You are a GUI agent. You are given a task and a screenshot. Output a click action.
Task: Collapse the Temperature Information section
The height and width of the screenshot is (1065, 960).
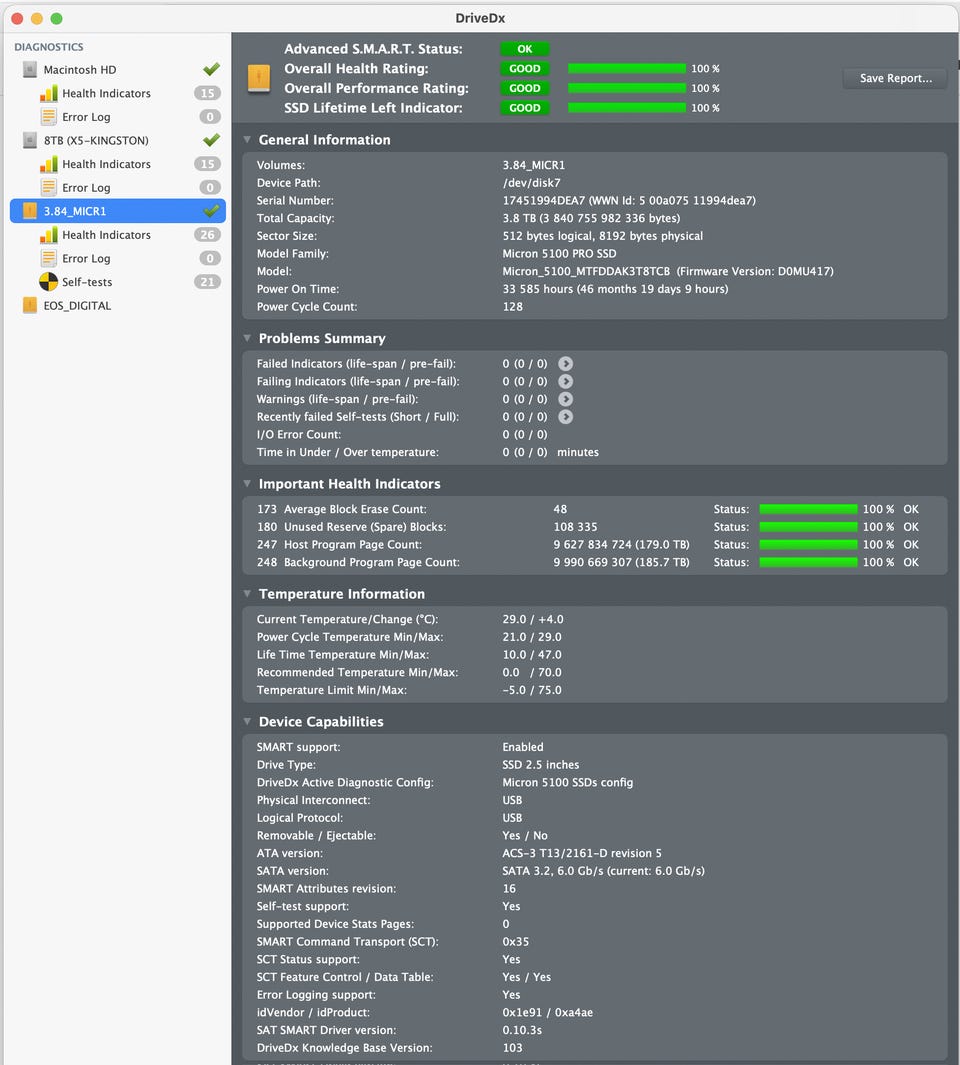[247, 594]
